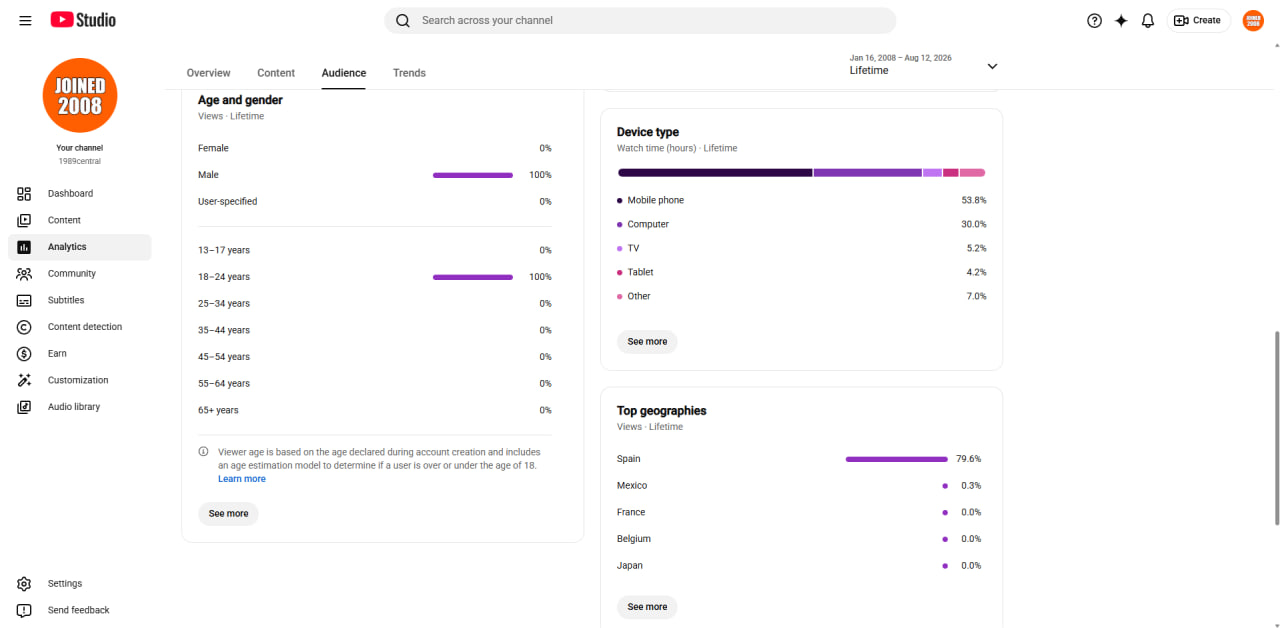Image resolution: width=1280 pixels, height=628 pixels.
Task: Click the Subtitles sidebar icon
Action: [24, 300]
